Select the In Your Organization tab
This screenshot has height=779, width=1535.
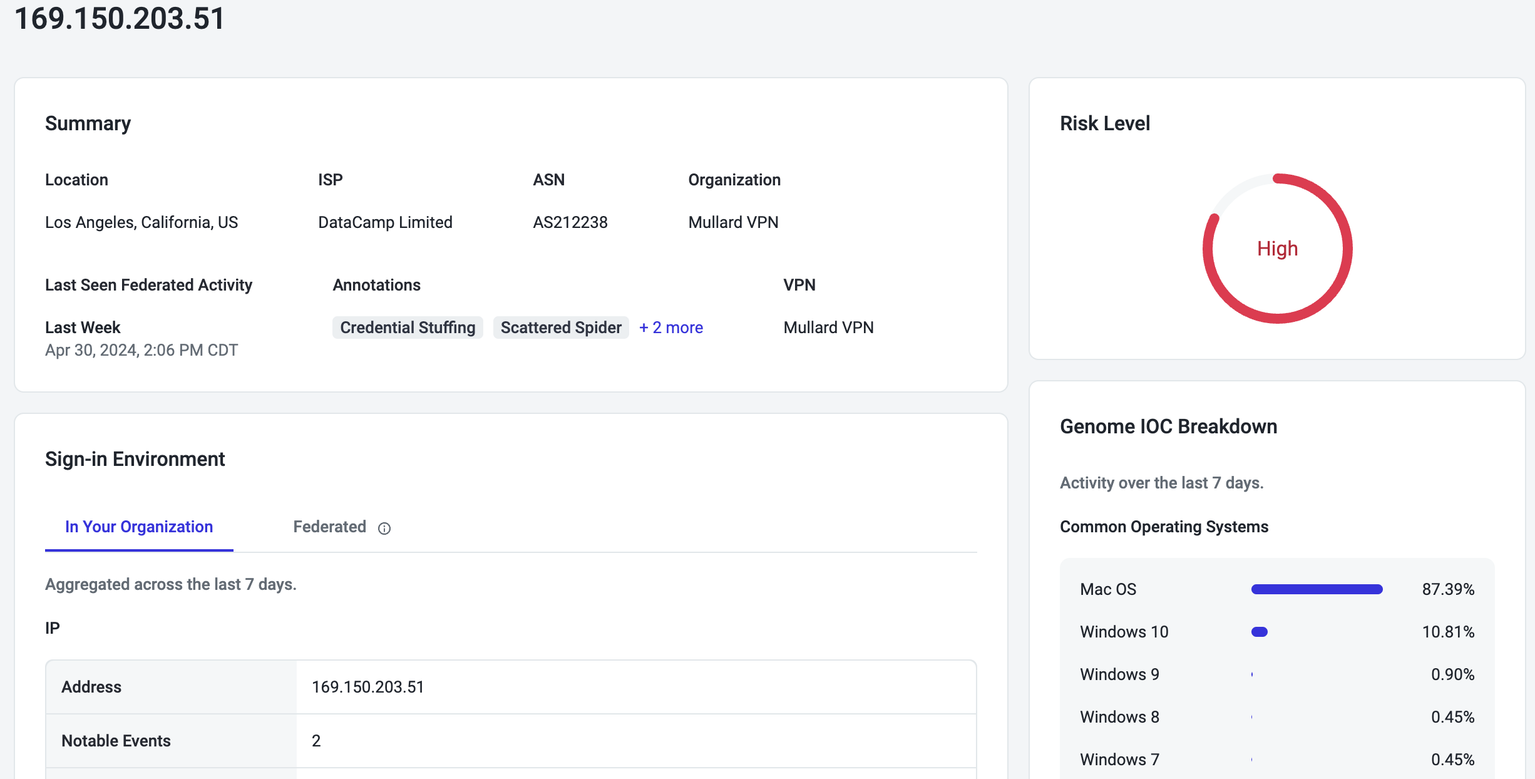(x=139, y=527)
